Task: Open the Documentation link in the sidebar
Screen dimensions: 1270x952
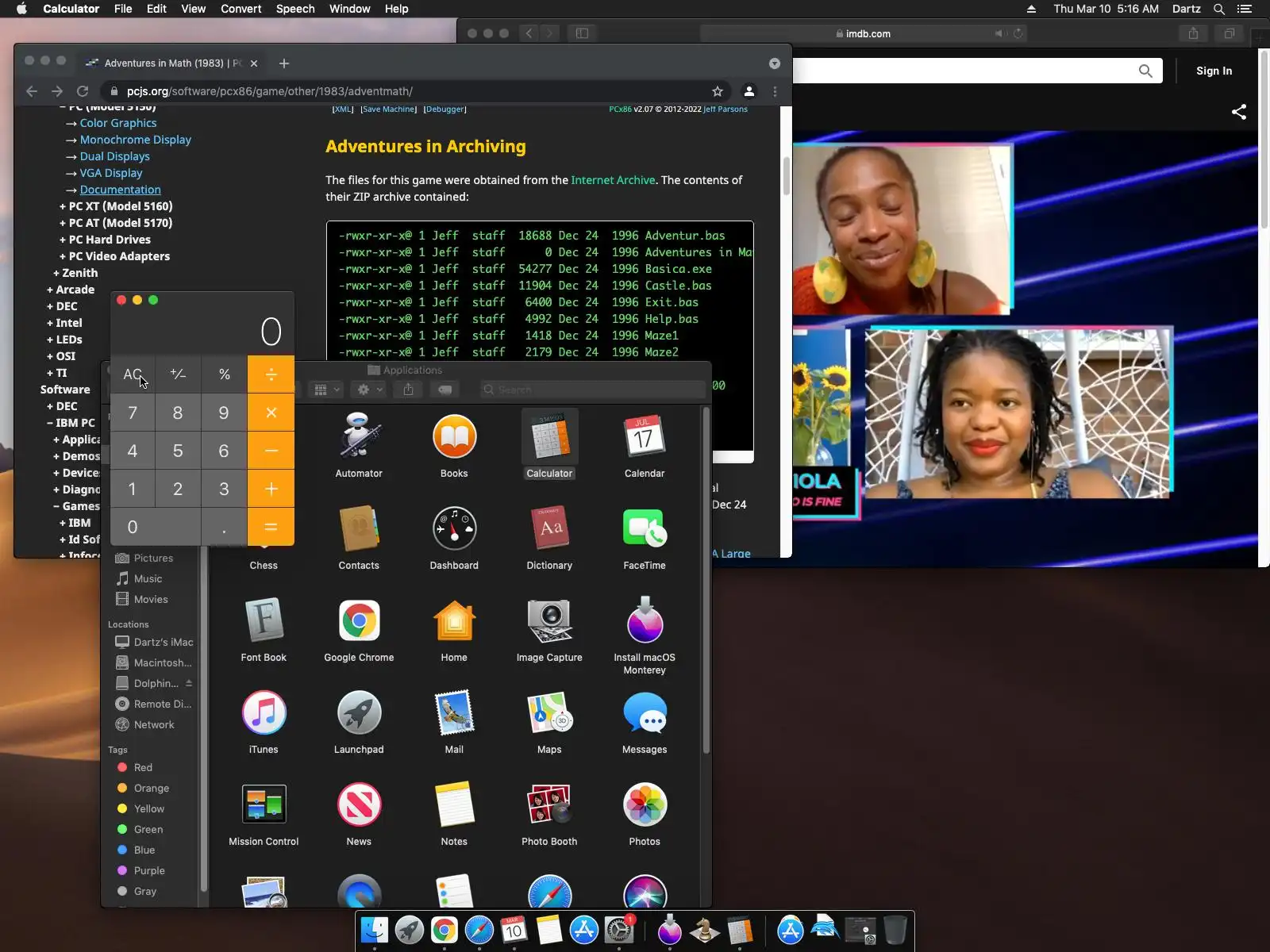Action: [120, 190]
